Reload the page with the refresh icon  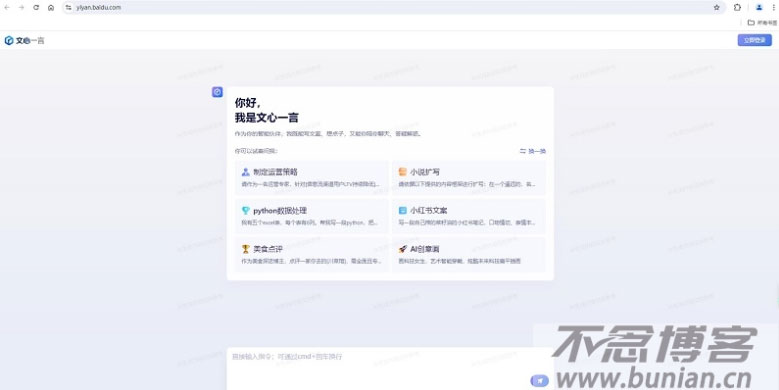(36, 7)
